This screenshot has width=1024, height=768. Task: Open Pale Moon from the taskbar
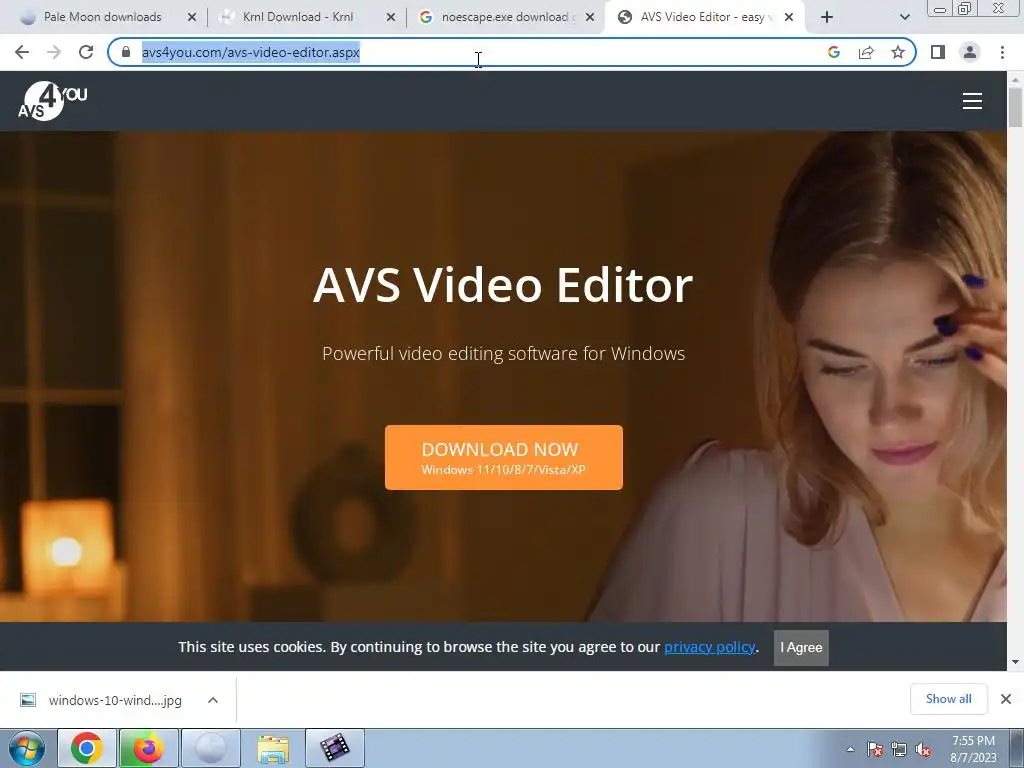click(210, 748)
